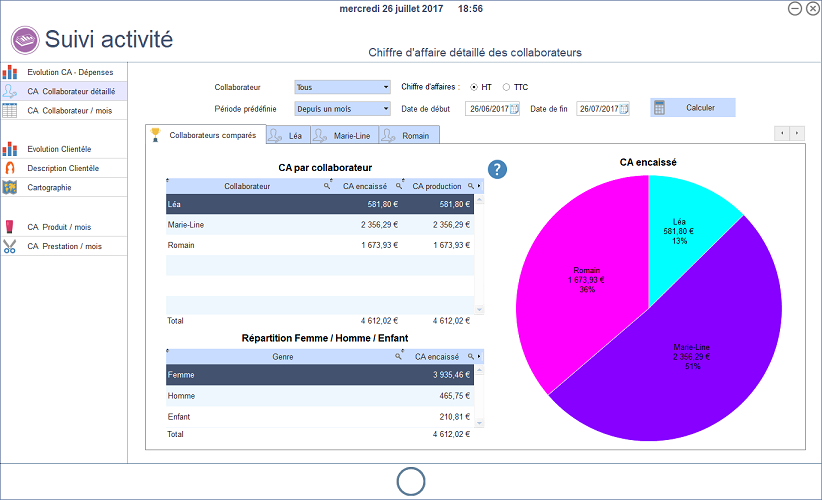Open the Période prédéfinie dropdown
The height and width of the screenshot is (500, 822).
[385, 108]
